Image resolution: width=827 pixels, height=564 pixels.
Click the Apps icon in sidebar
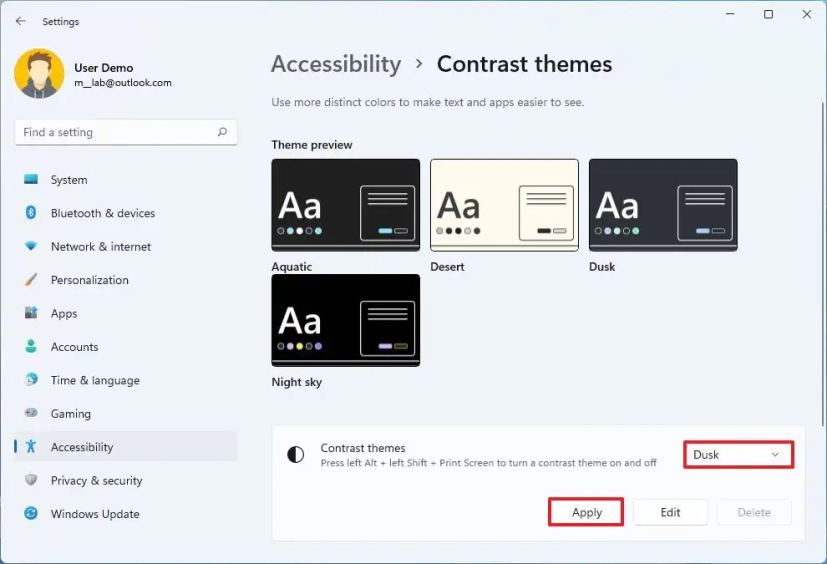pyautogui.click(x=31, y=313)
